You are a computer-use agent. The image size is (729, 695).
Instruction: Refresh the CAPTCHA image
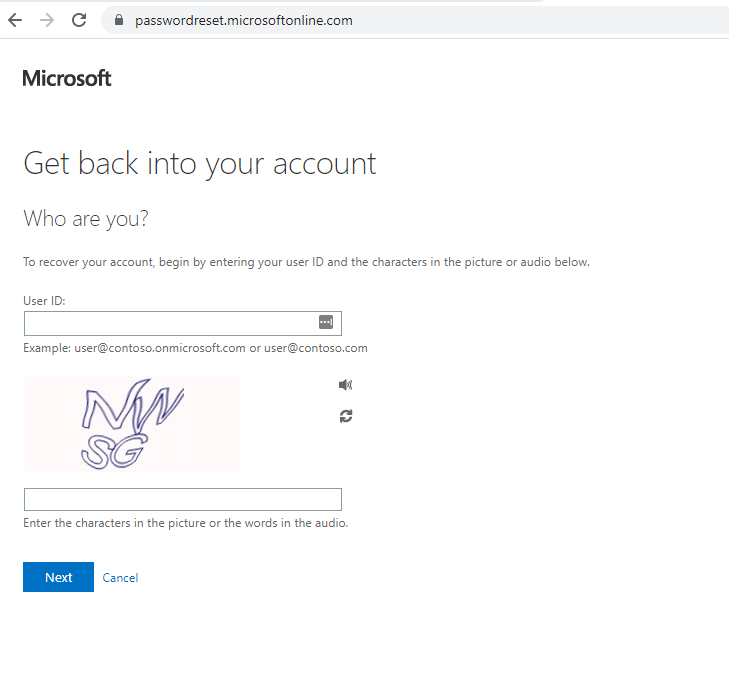tap(346, 416)
